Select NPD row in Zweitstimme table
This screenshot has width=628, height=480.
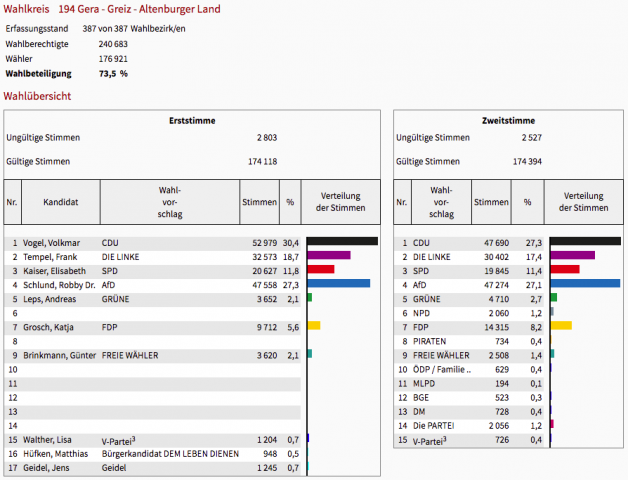point(471,313)
